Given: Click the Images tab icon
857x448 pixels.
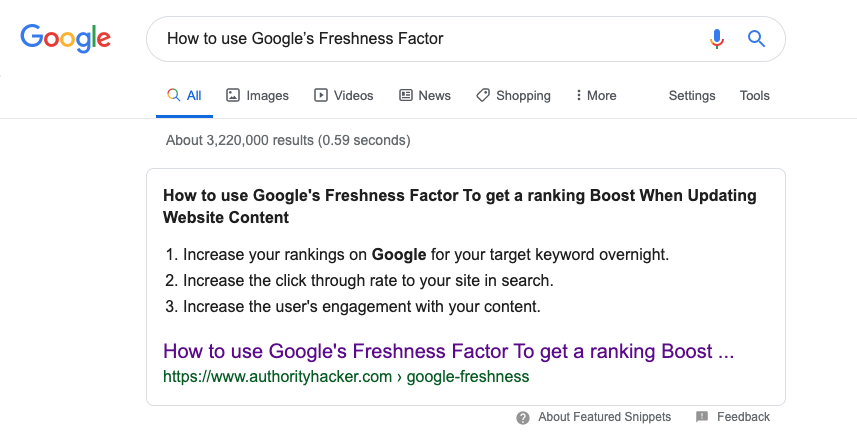Looking at the screenshot, I should (x=233, y=96).
